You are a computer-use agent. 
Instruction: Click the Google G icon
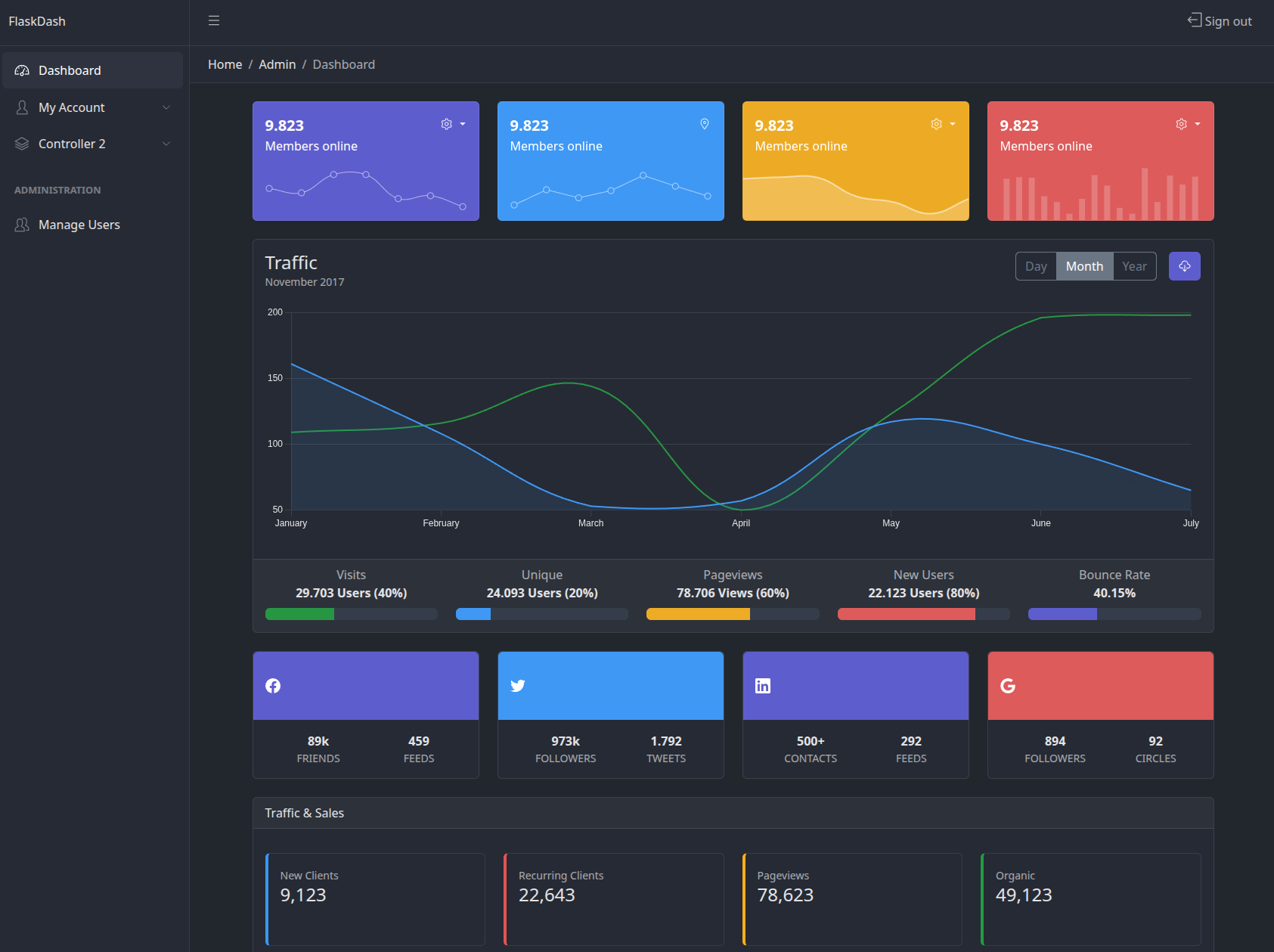[1008, 686]
